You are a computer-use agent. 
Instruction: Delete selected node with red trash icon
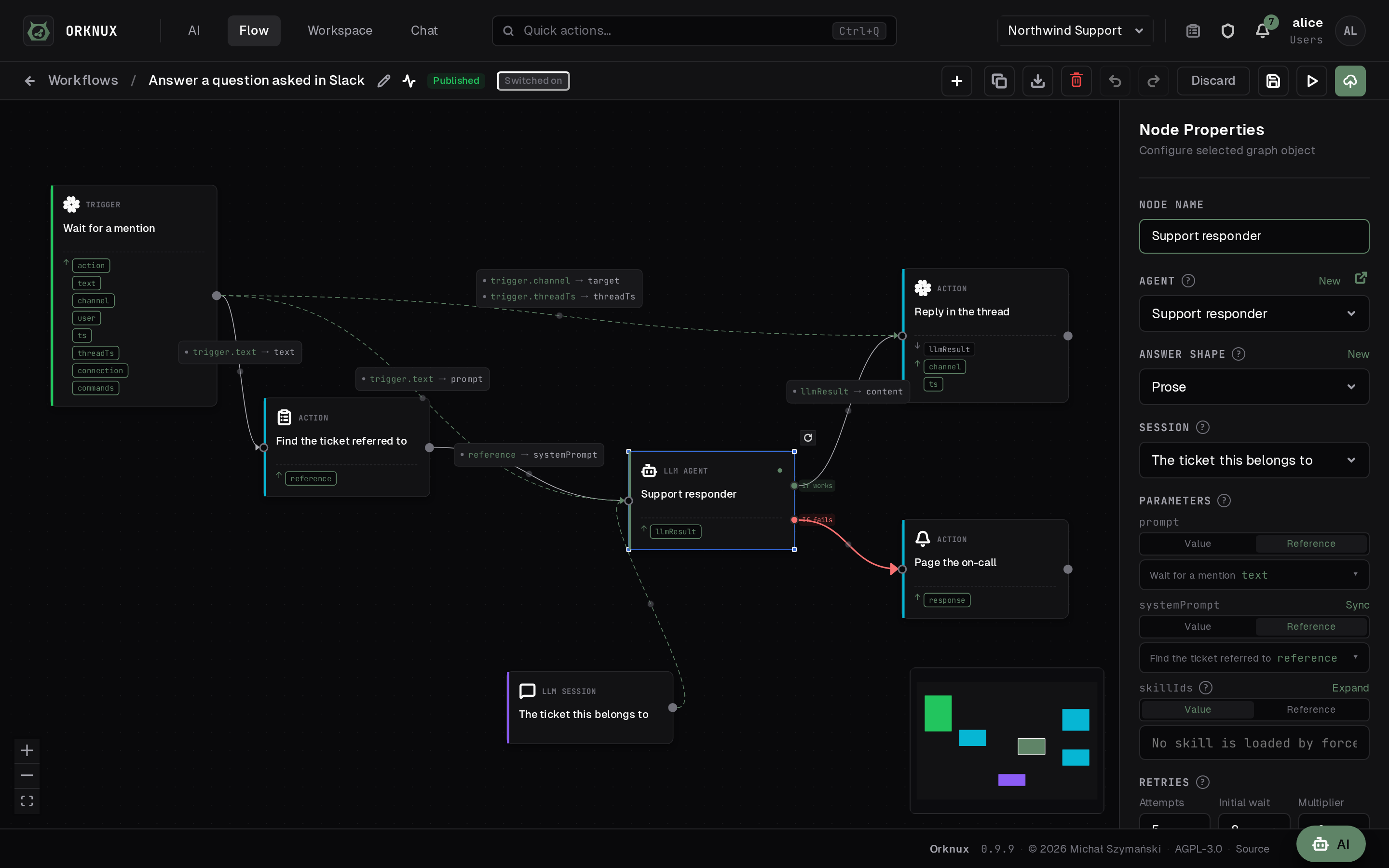point(1076,81)
